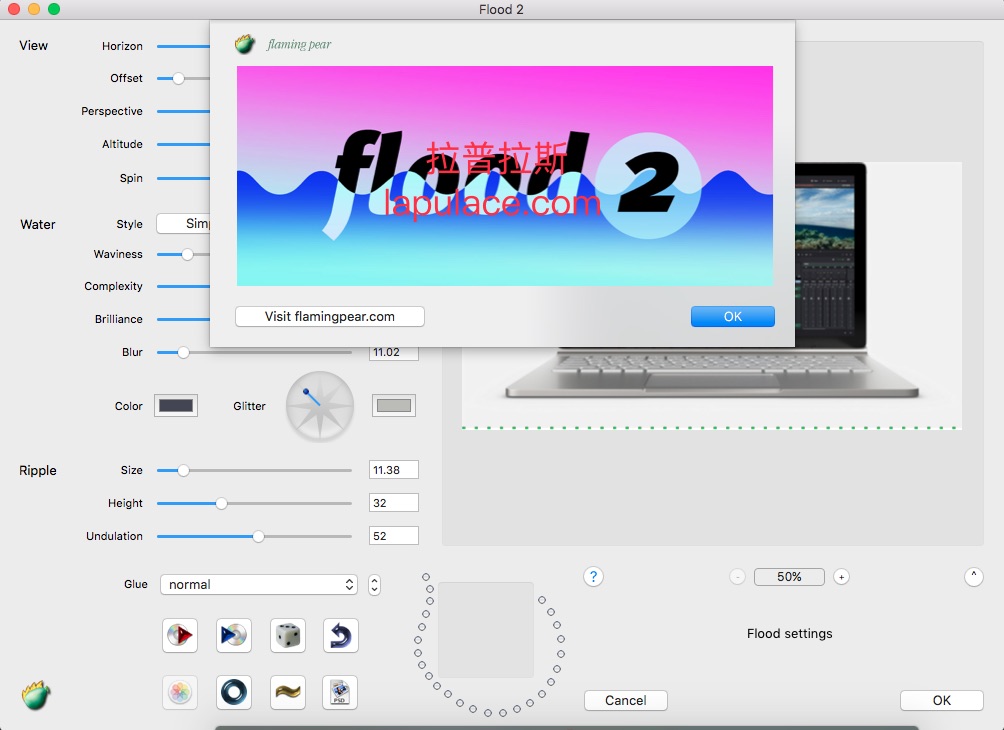Click Visit flamingpear.com button
Screen dimensions: 1004x730
pyautogui.click(x=330, y=316)
